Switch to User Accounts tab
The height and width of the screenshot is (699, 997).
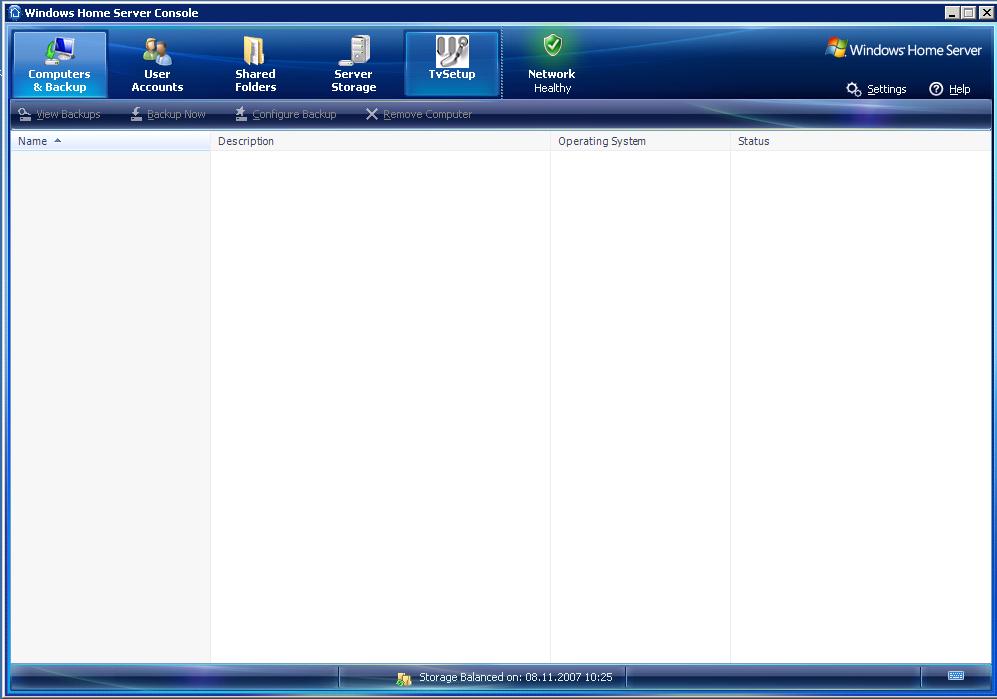pyautogui.click(x=157, y=64)
